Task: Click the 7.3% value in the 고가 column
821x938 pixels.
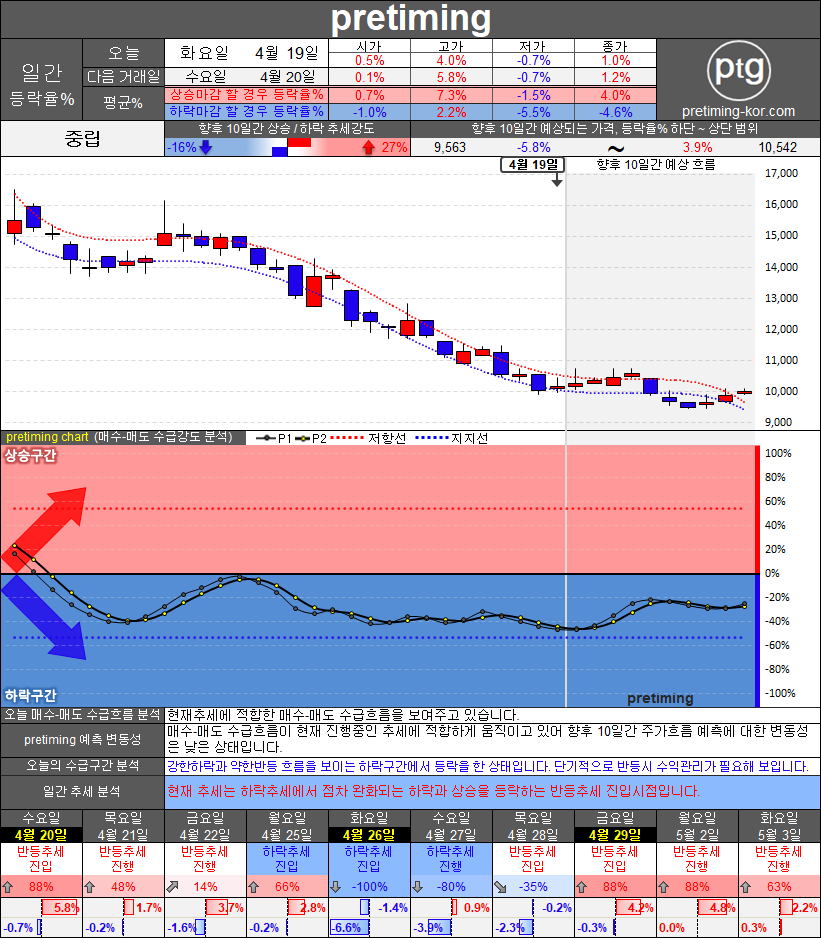Action: tap(451, 95)
